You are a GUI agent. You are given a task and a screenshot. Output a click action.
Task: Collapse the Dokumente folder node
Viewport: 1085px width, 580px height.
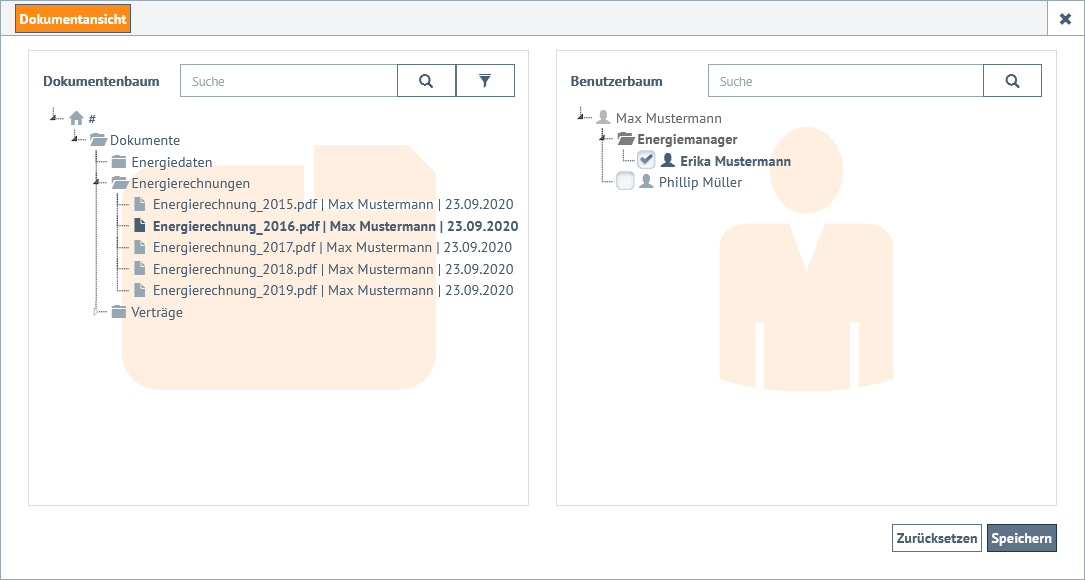[75, 140]
